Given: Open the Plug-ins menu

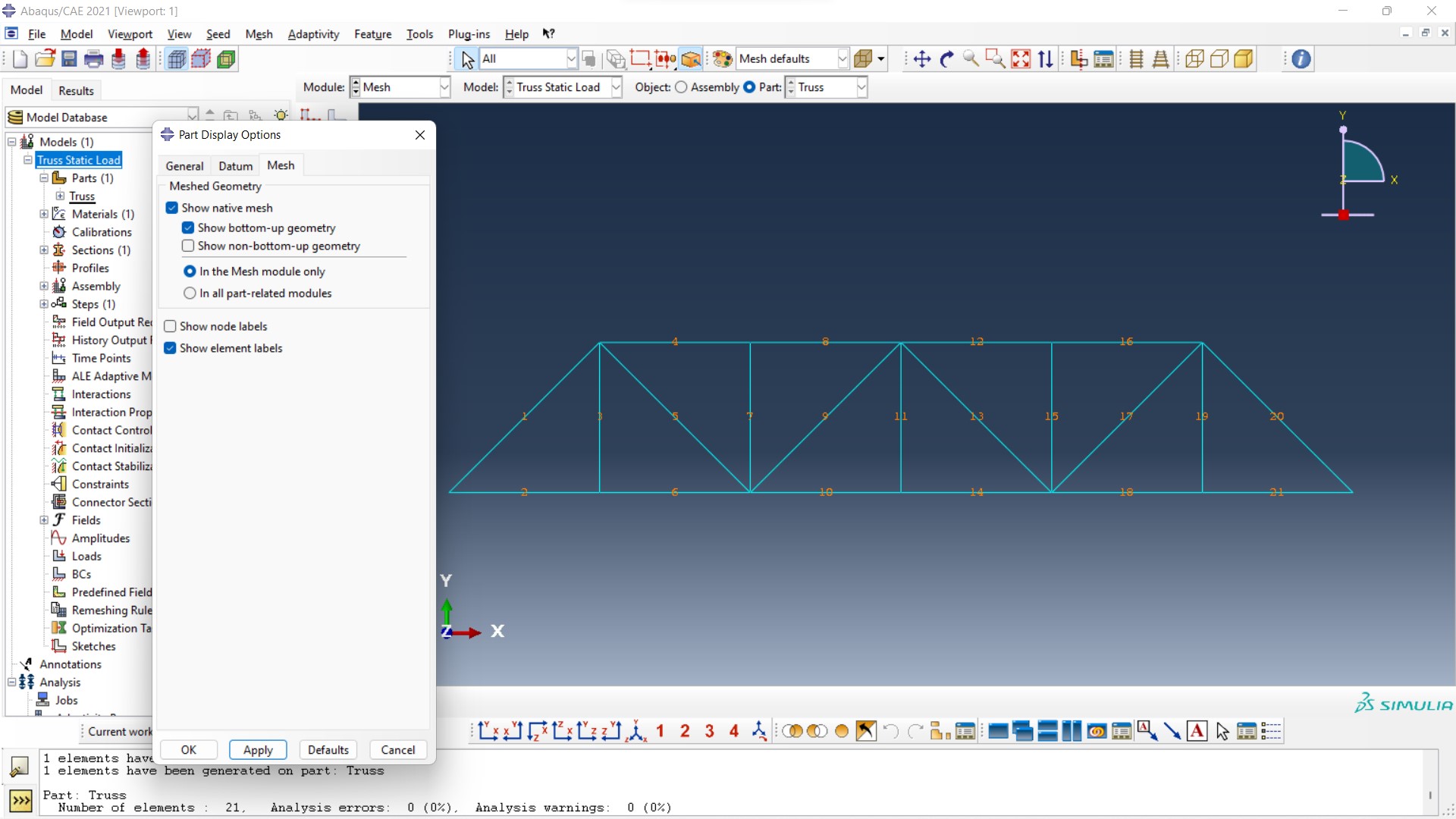Looking at the screenshot, I should point(469,34).
